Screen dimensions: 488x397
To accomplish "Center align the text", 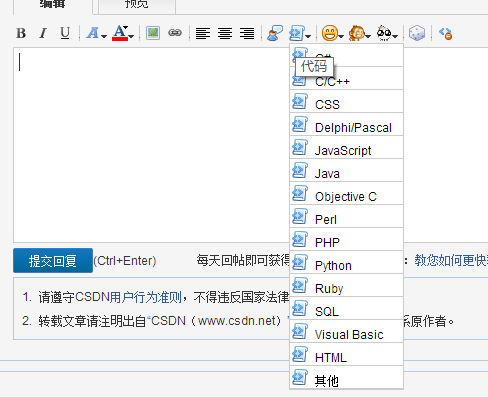I will click(225, 33).
